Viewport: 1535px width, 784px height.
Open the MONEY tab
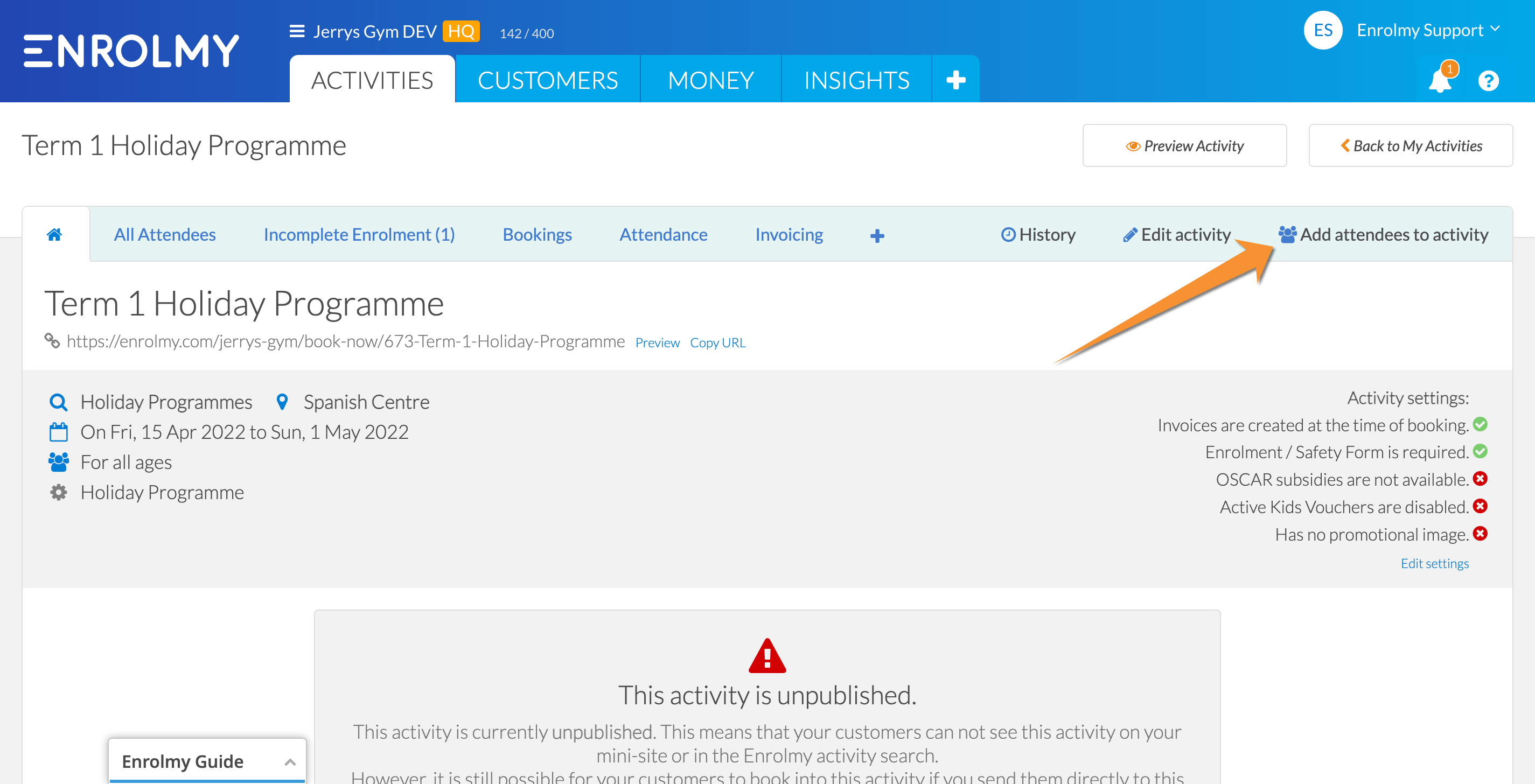coord(711,80)
